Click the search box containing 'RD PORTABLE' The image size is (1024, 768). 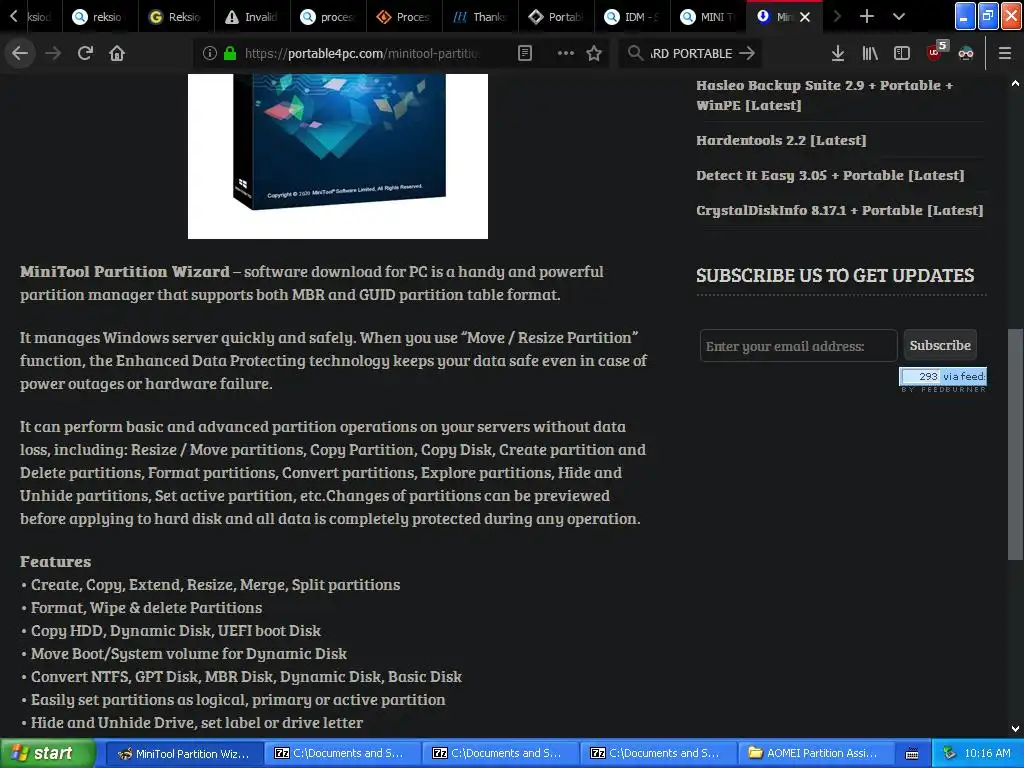tap(692, 53)
